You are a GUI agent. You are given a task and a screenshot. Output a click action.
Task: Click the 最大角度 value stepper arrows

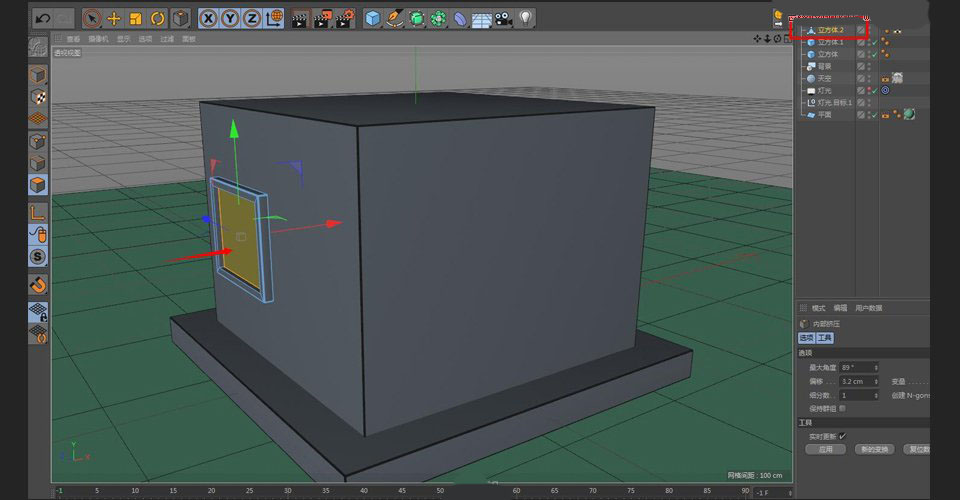[876, 368]
